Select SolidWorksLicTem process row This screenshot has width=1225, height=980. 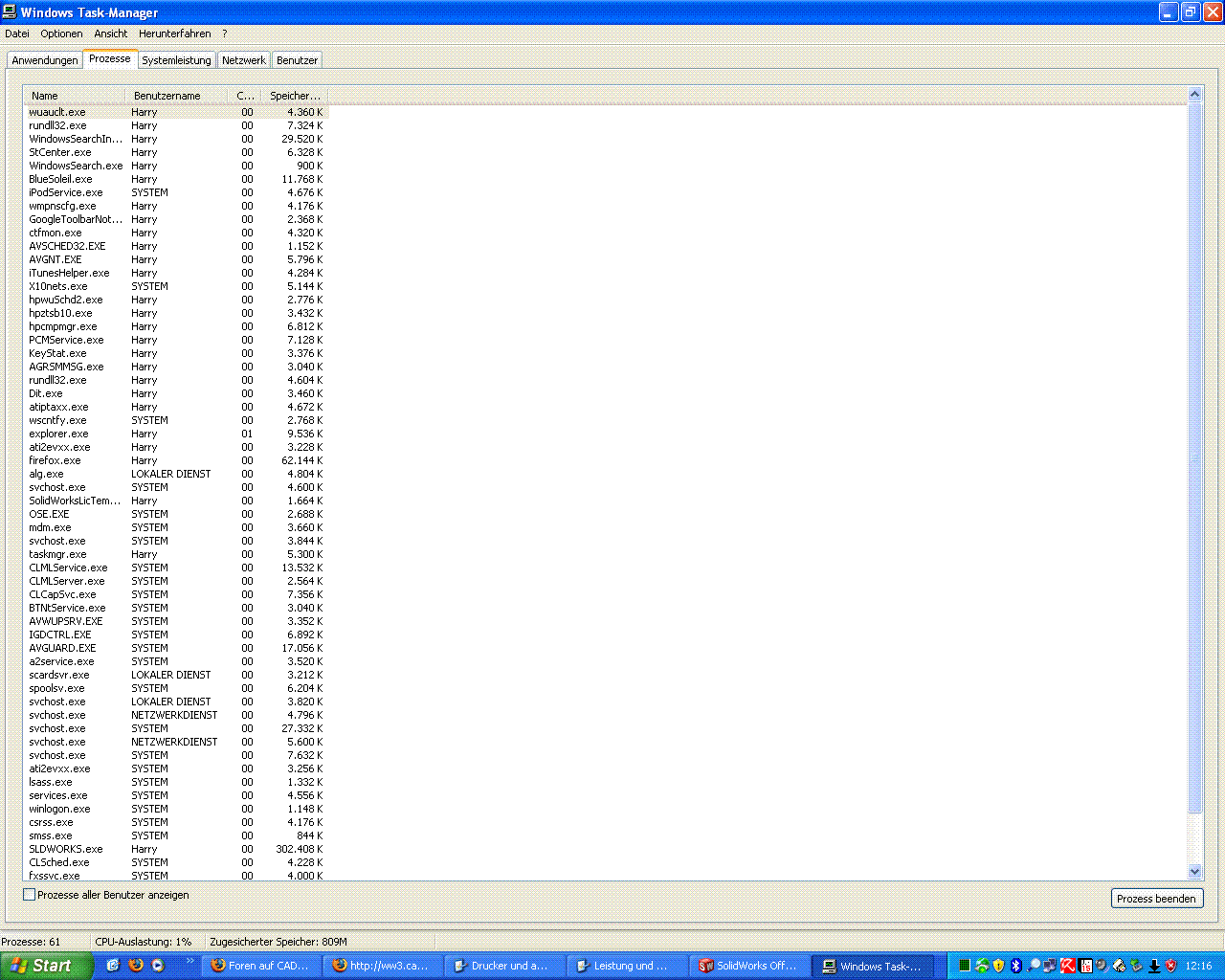[176, 501]
